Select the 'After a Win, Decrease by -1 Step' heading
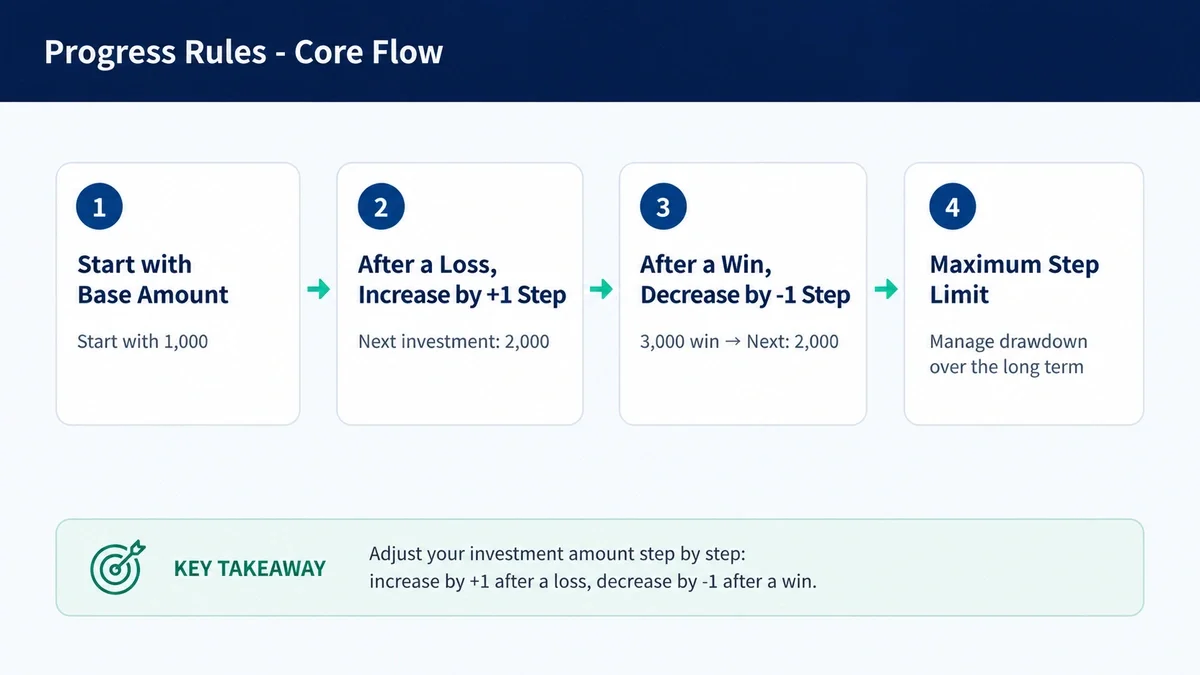This screenshot has width=1200, height=675. (x=745, y=280)
